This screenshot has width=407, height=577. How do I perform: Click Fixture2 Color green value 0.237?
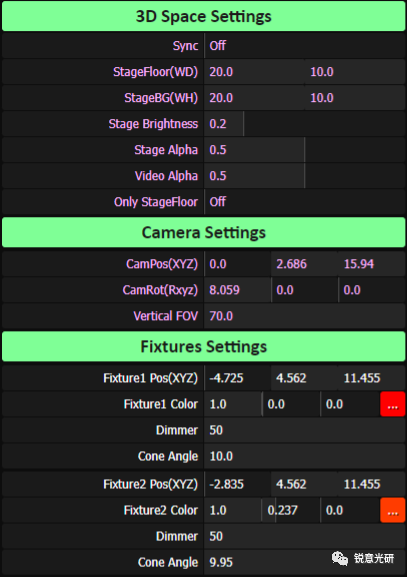(291, 510)
